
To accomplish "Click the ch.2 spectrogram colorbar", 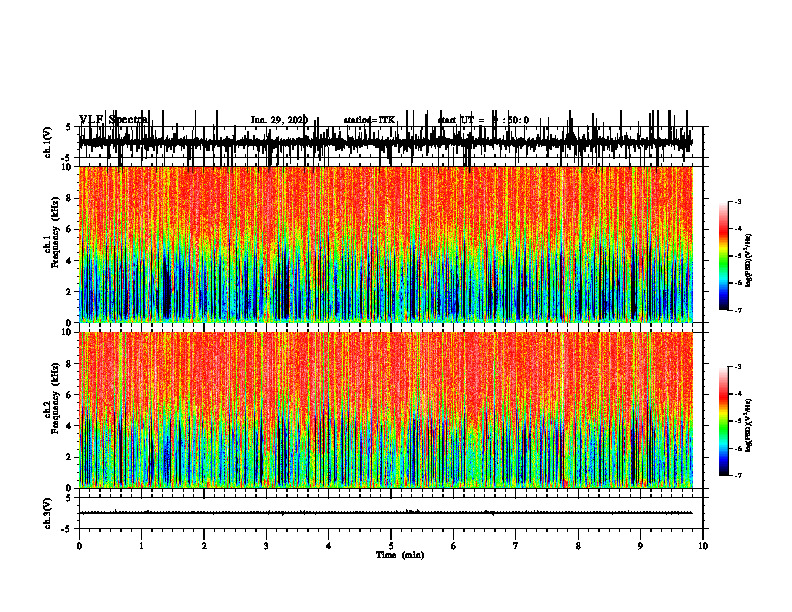I will (724, 421).
